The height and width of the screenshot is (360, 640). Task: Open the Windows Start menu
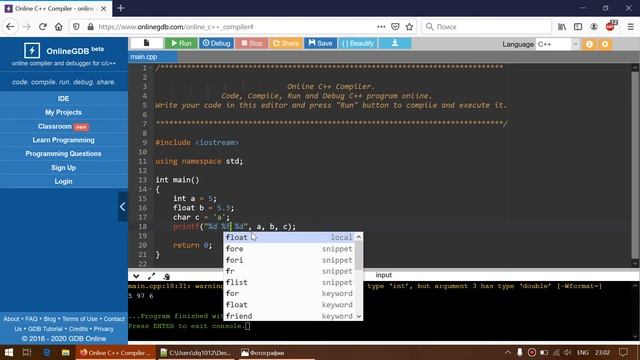coord(8,353)
